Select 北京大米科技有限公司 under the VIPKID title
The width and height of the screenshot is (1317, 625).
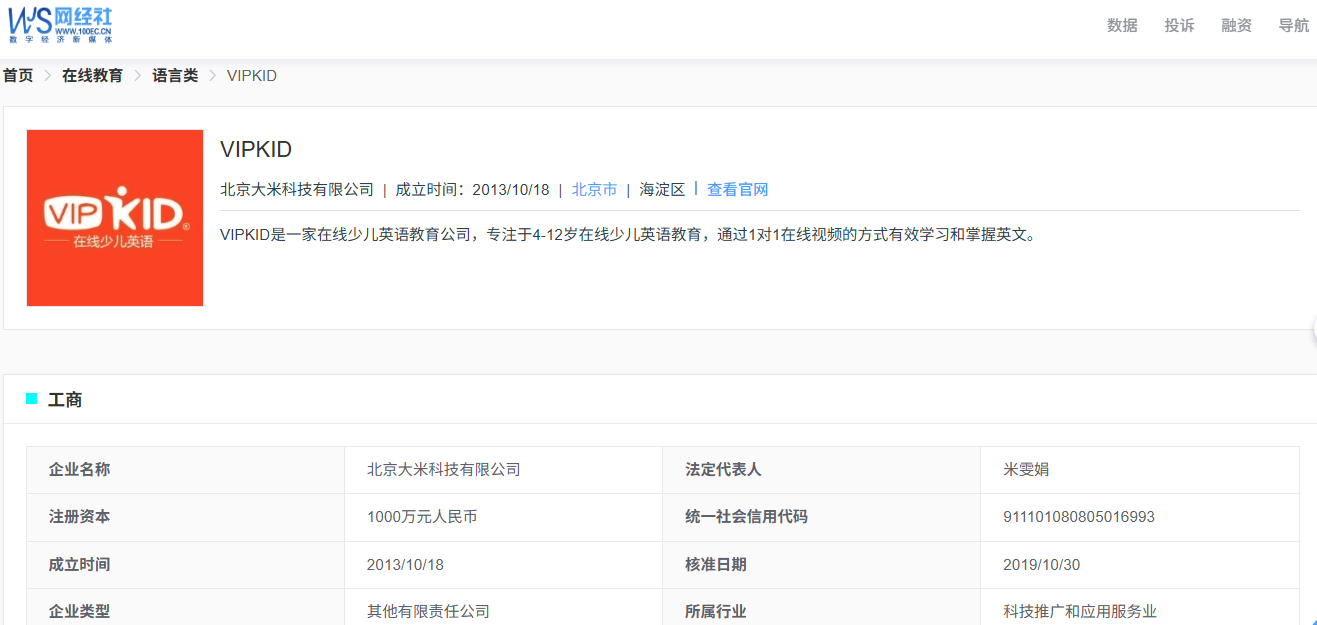click(297, 190)
